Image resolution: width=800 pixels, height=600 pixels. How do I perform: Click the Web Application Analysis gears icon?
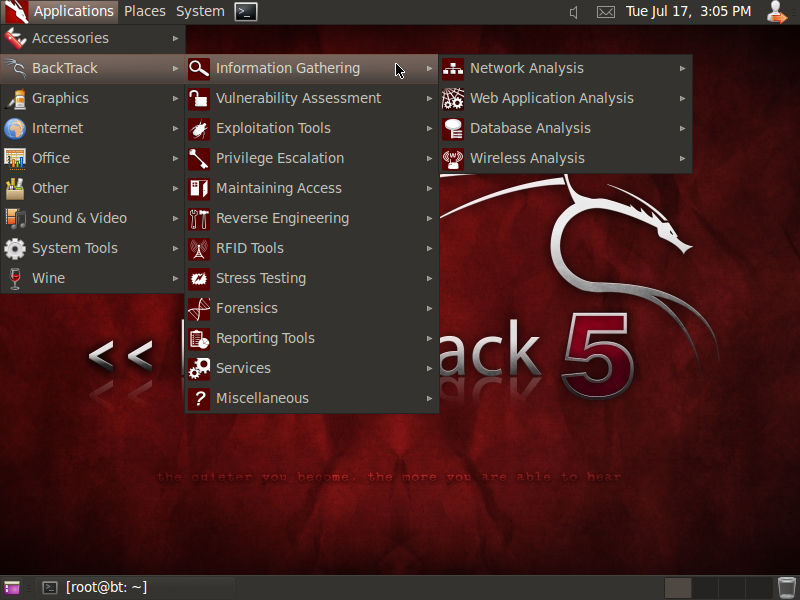click(453, 98)
